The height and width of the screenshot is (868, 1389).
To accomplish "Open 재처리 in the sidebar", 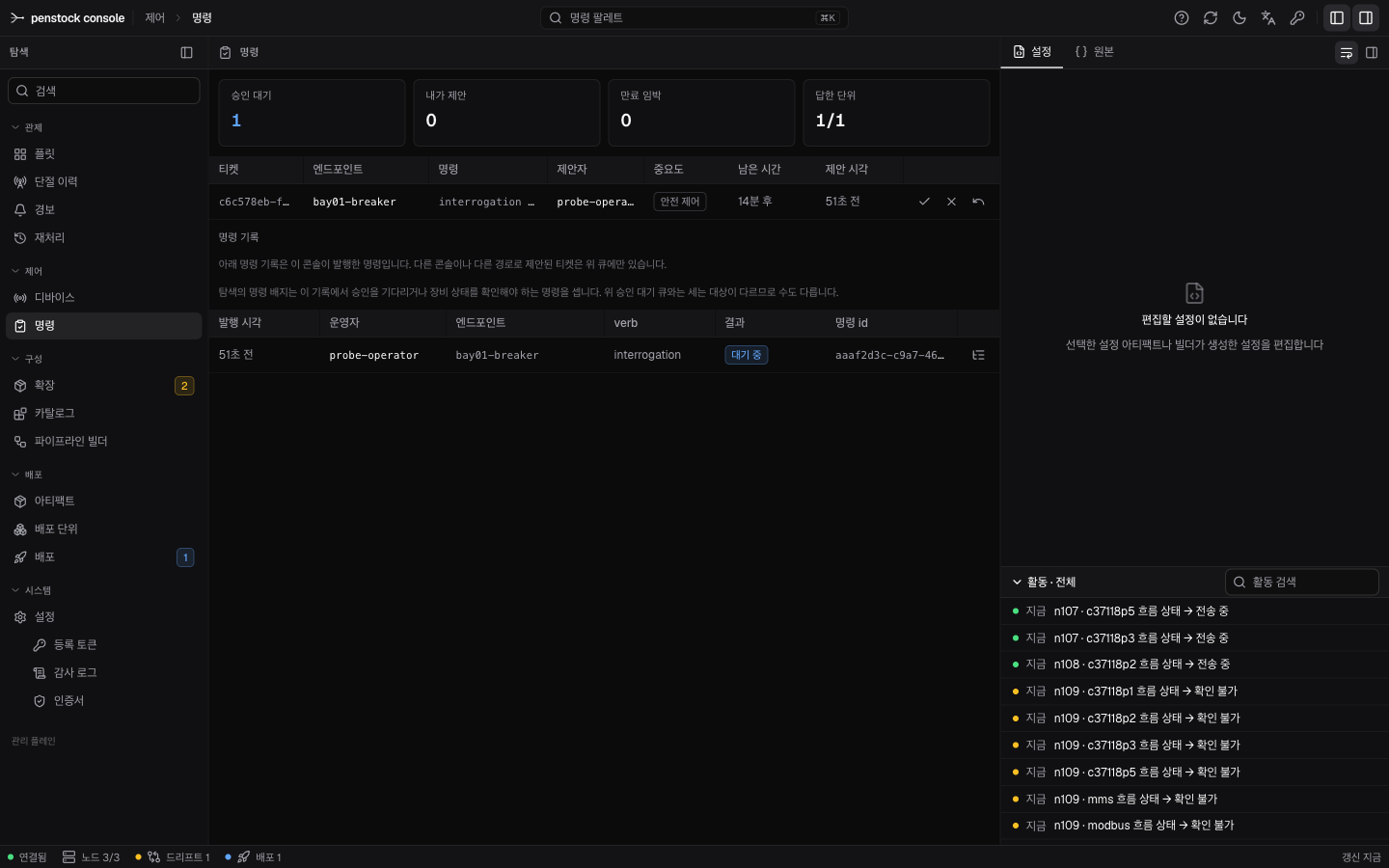I will 104,238.
